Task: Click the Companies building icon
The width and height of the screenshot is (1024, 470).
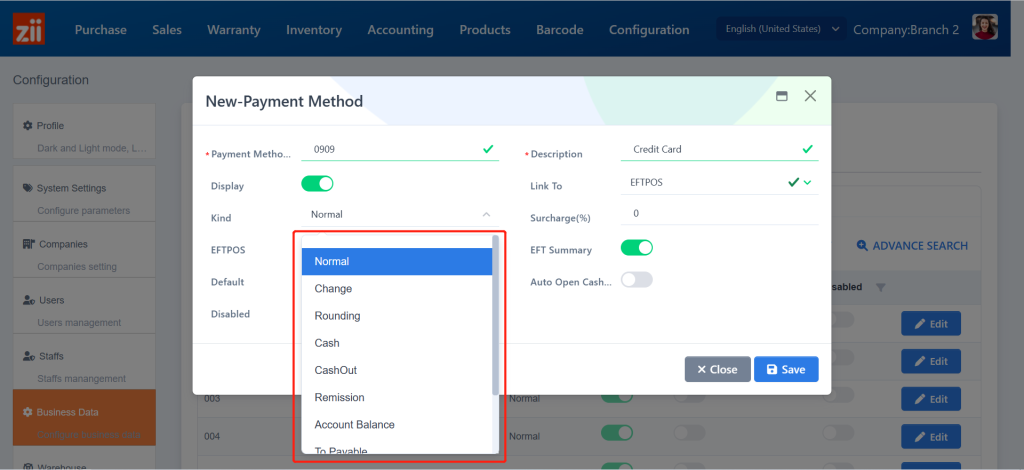Action: pos(29,244)
